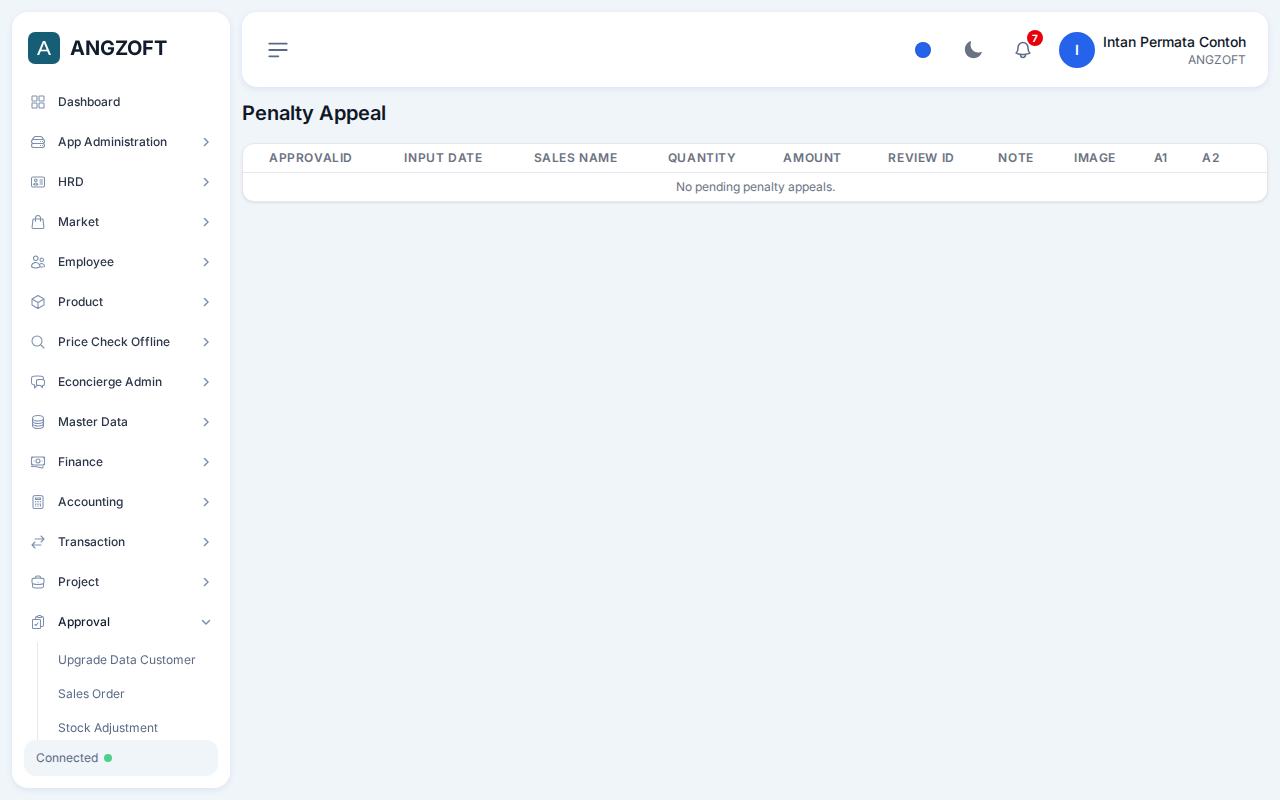Screen dimensions: 1280x800
Task: Expand the Project chevron
Action: [206, 582]
